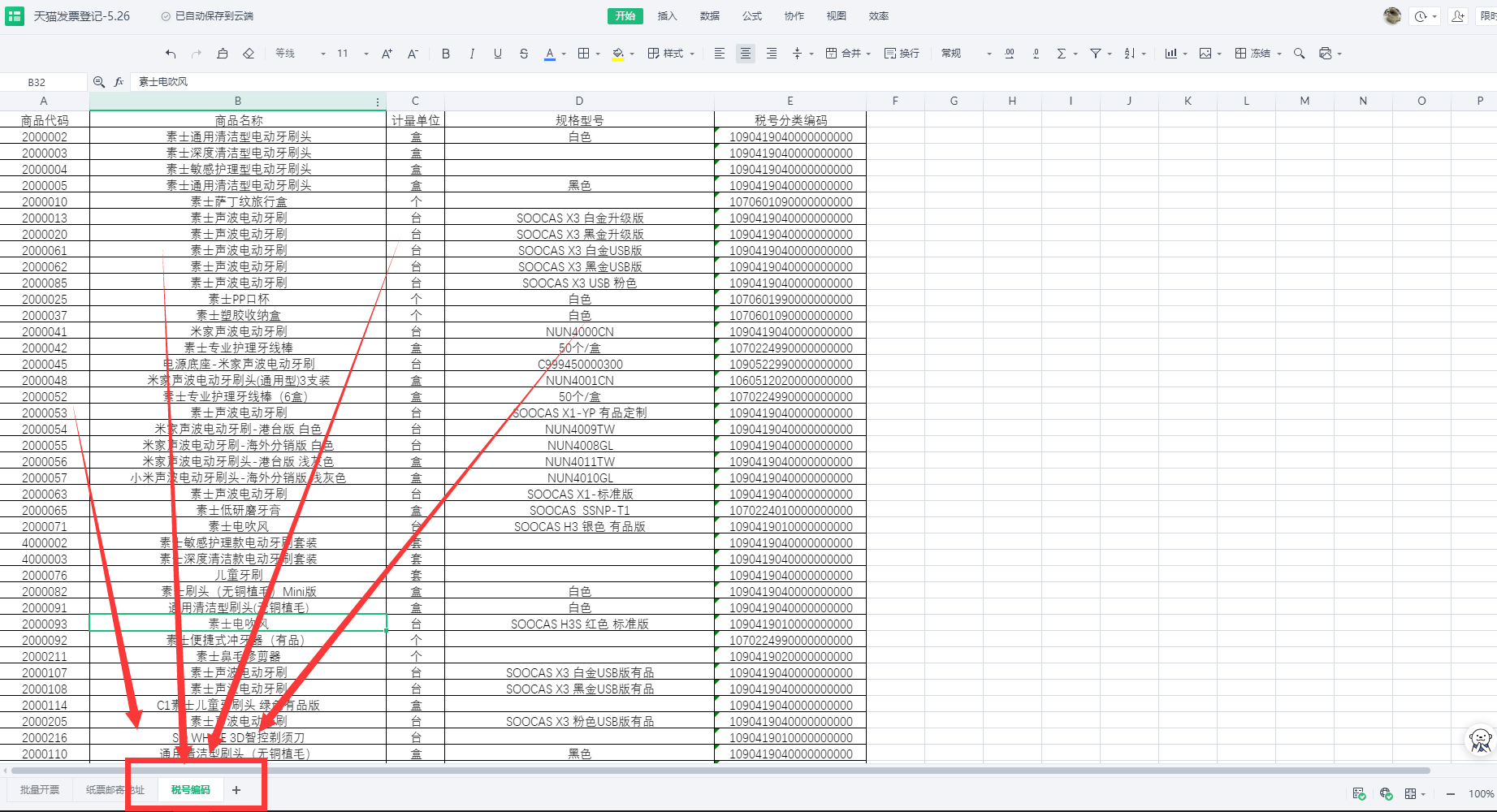Switch to the 批量开票 sheet tab
Image resolution: width=1497 pixels, height=812 pixels.
(40, 790)
